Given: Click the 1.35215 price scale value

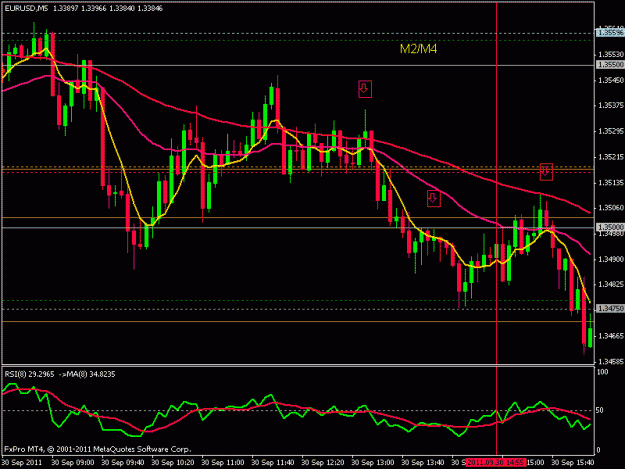Looking at the screenshot, I should [x=611, y=157].
